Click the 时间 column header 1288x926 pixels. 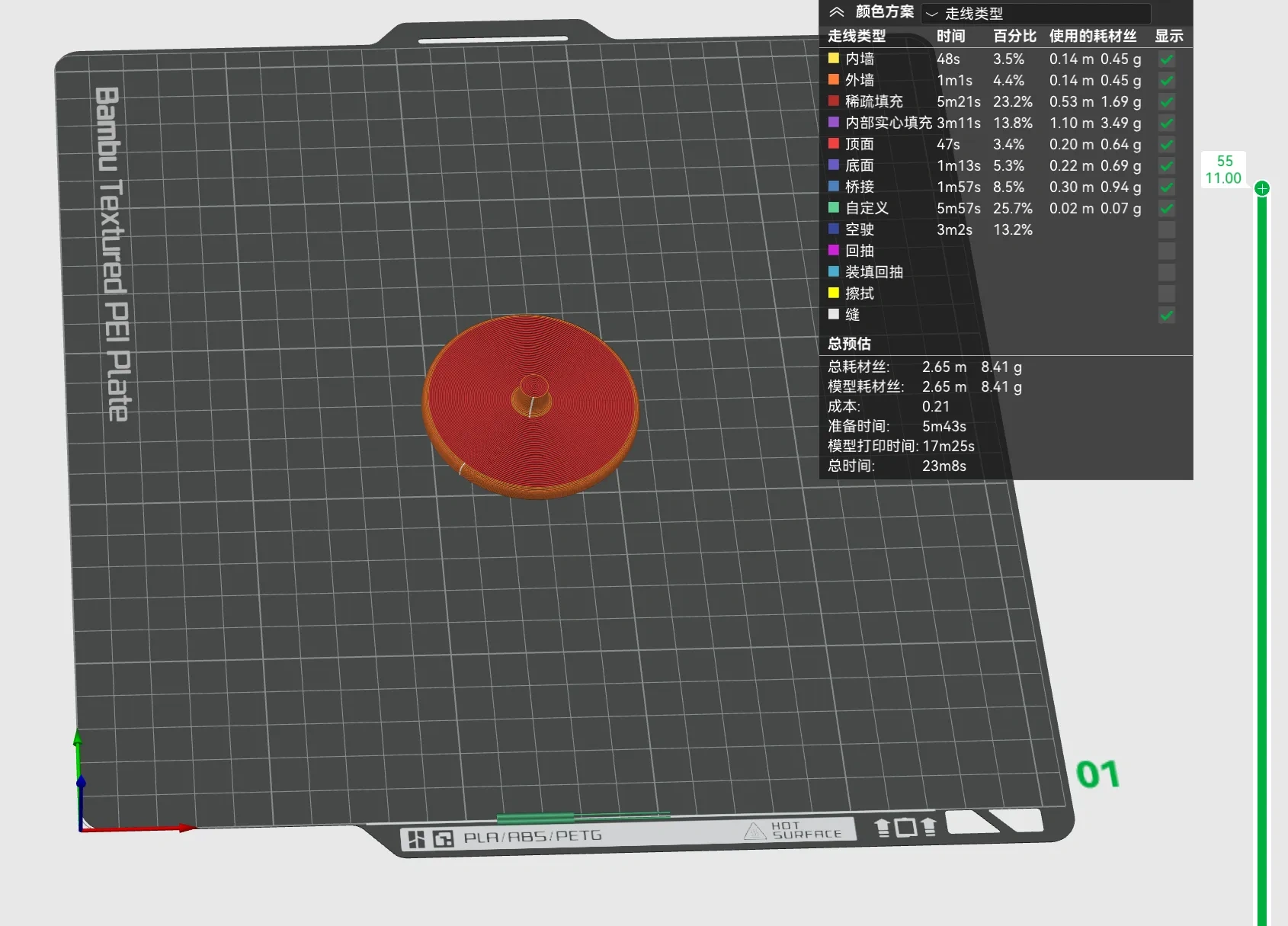(951, 36)
